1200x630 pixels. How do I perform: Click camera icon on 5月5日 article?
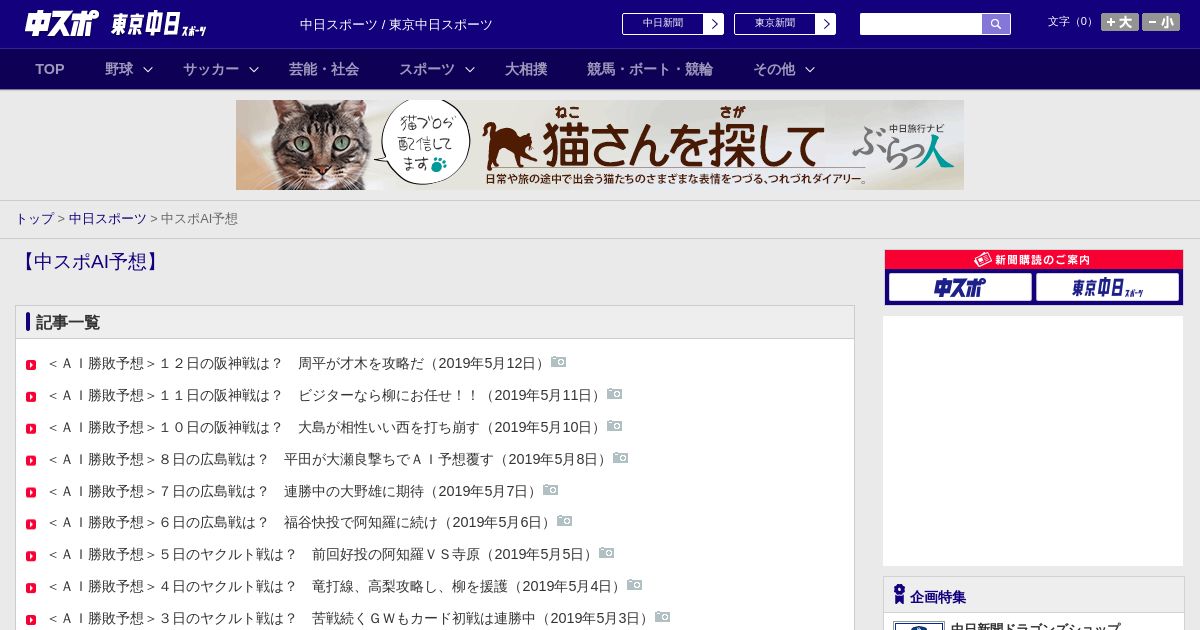pyautogui.click(x=606, y=553)
